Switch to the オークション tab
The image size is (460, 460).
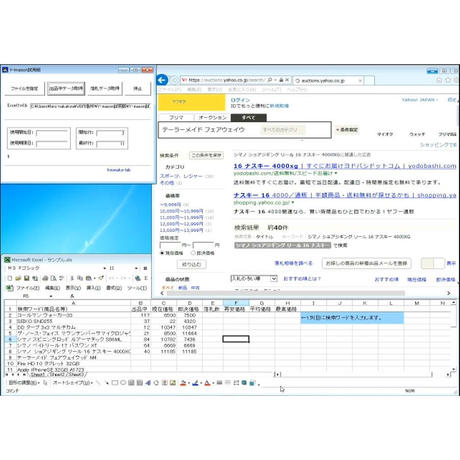pyautogui.click(x=212, y=117)
